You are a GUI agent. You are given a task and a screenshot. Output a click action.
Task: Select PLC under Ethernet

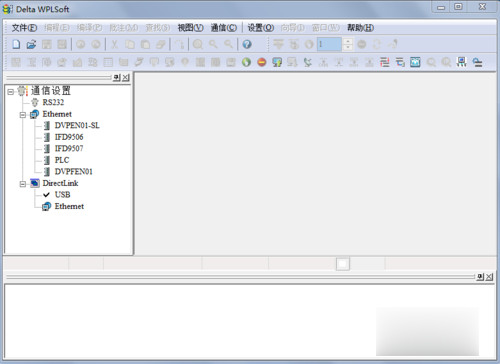coord(62,160)
